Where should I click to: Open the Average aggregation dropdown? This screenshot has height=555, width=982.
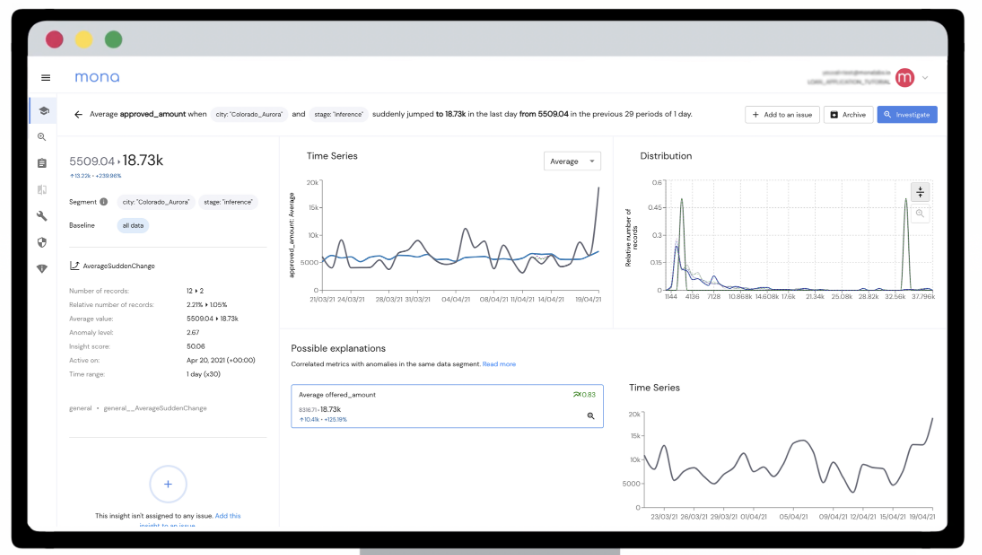(572, 161)
